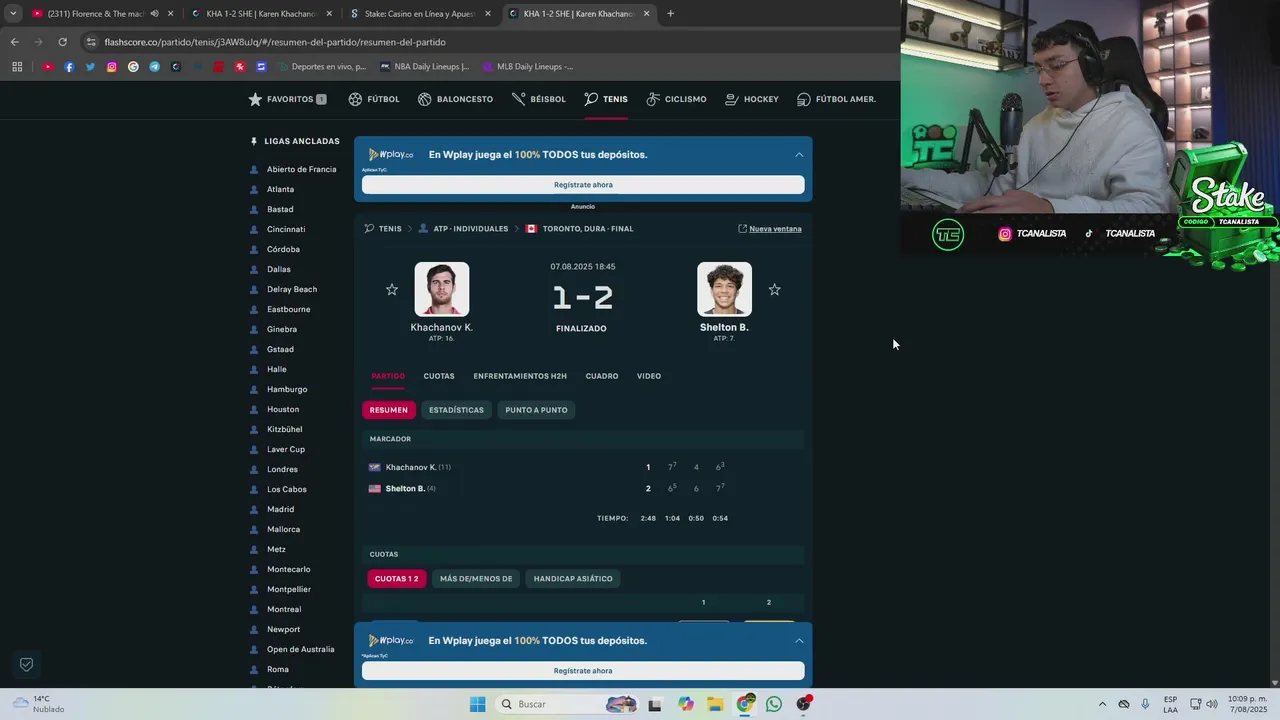
Task: Open the Facebook bookmark icon
Action: [x=69, y=67]
